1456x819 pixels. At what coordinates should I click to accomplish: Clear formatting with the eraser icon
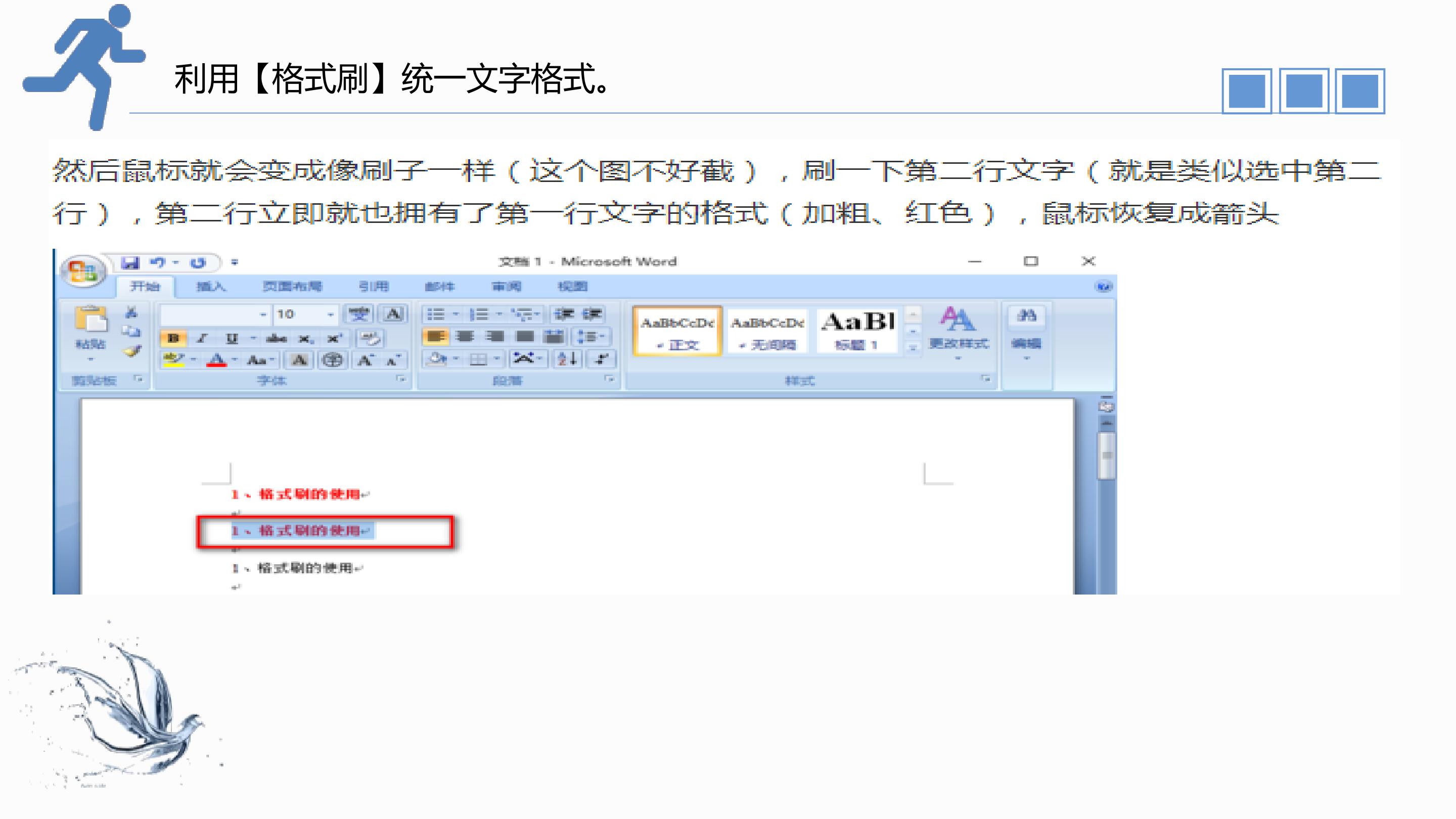tap(371, 338)
